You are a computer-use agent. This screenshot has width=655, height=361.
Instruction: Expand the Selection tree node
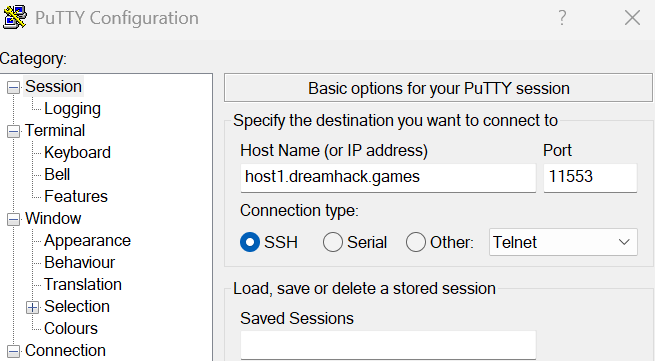pos(32,308)
